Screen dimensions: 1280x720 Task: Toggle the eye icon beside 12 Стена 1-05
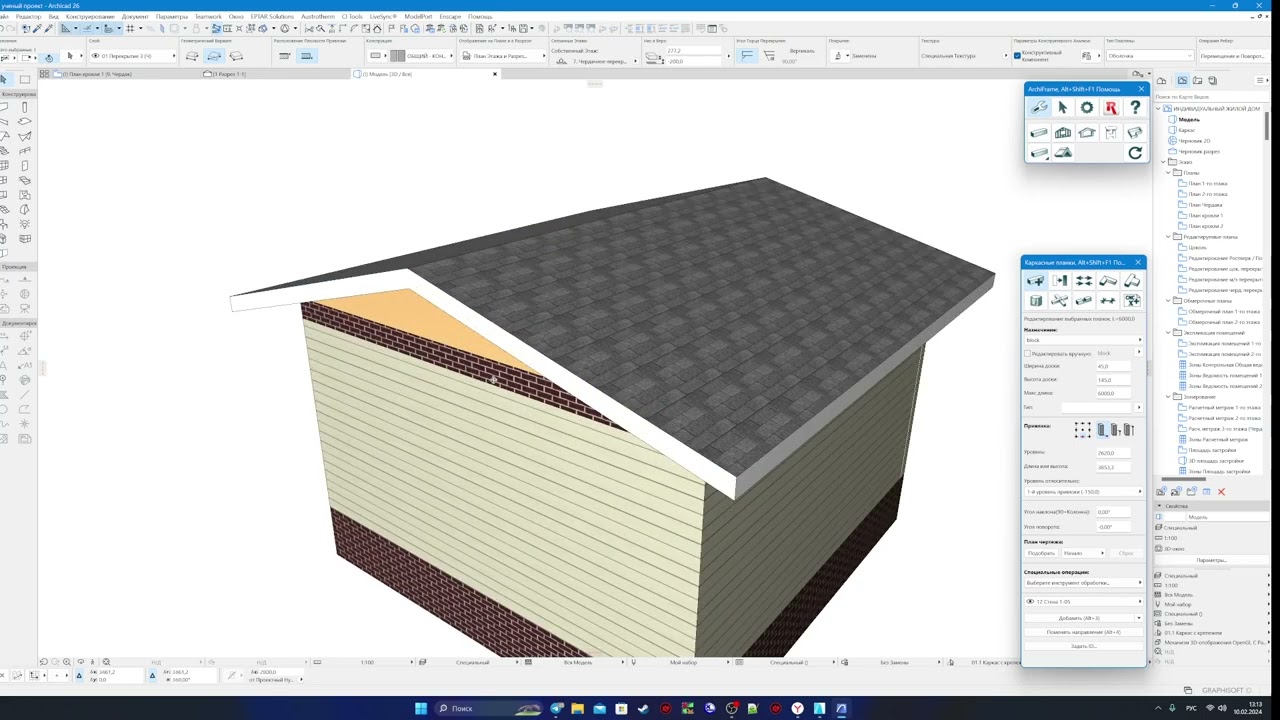point(1030,602)
